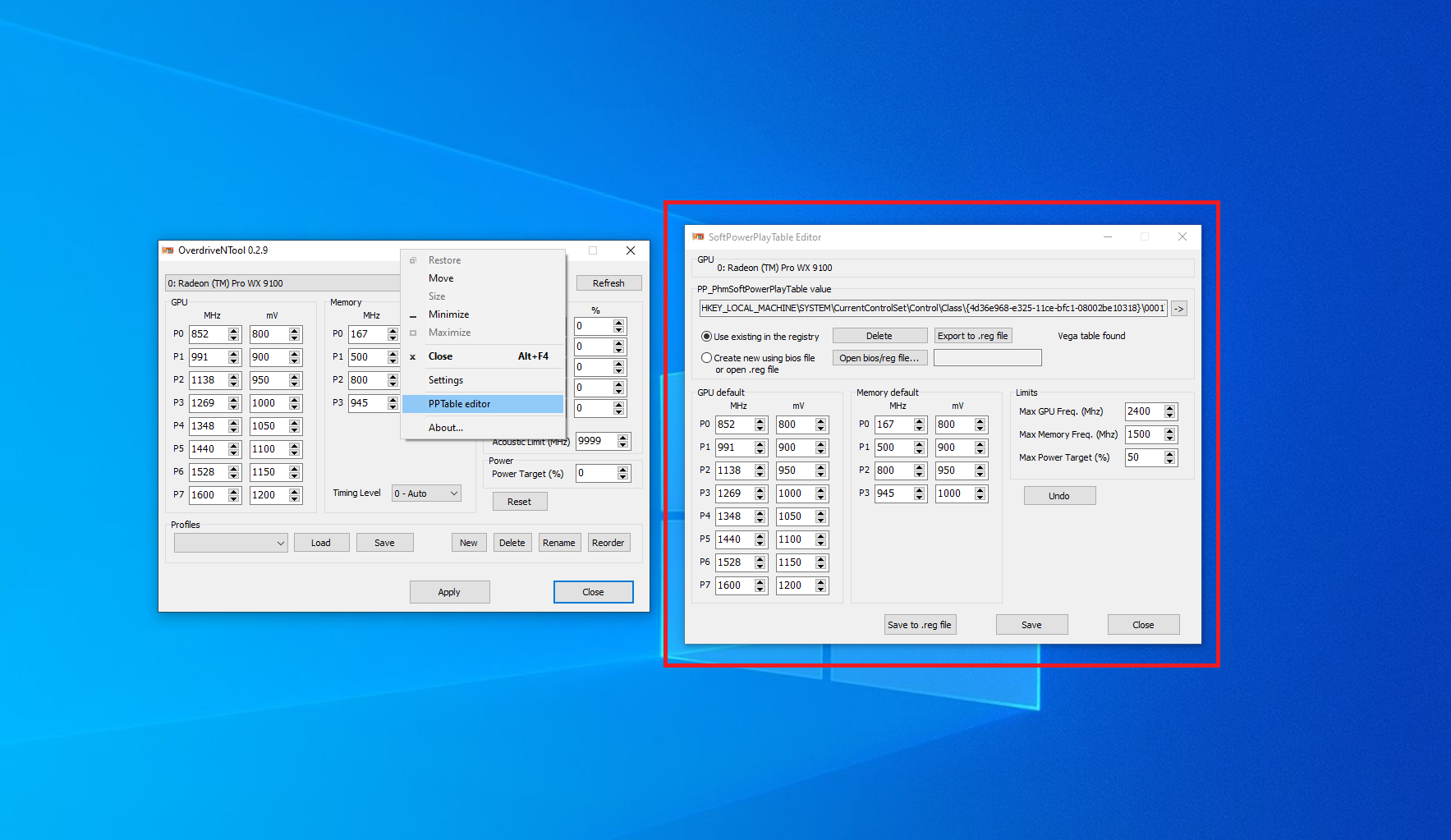The image size is (1451, 840).
Task: Click the OverdriveNTool title bar app icon
Action: coord(168,250)
